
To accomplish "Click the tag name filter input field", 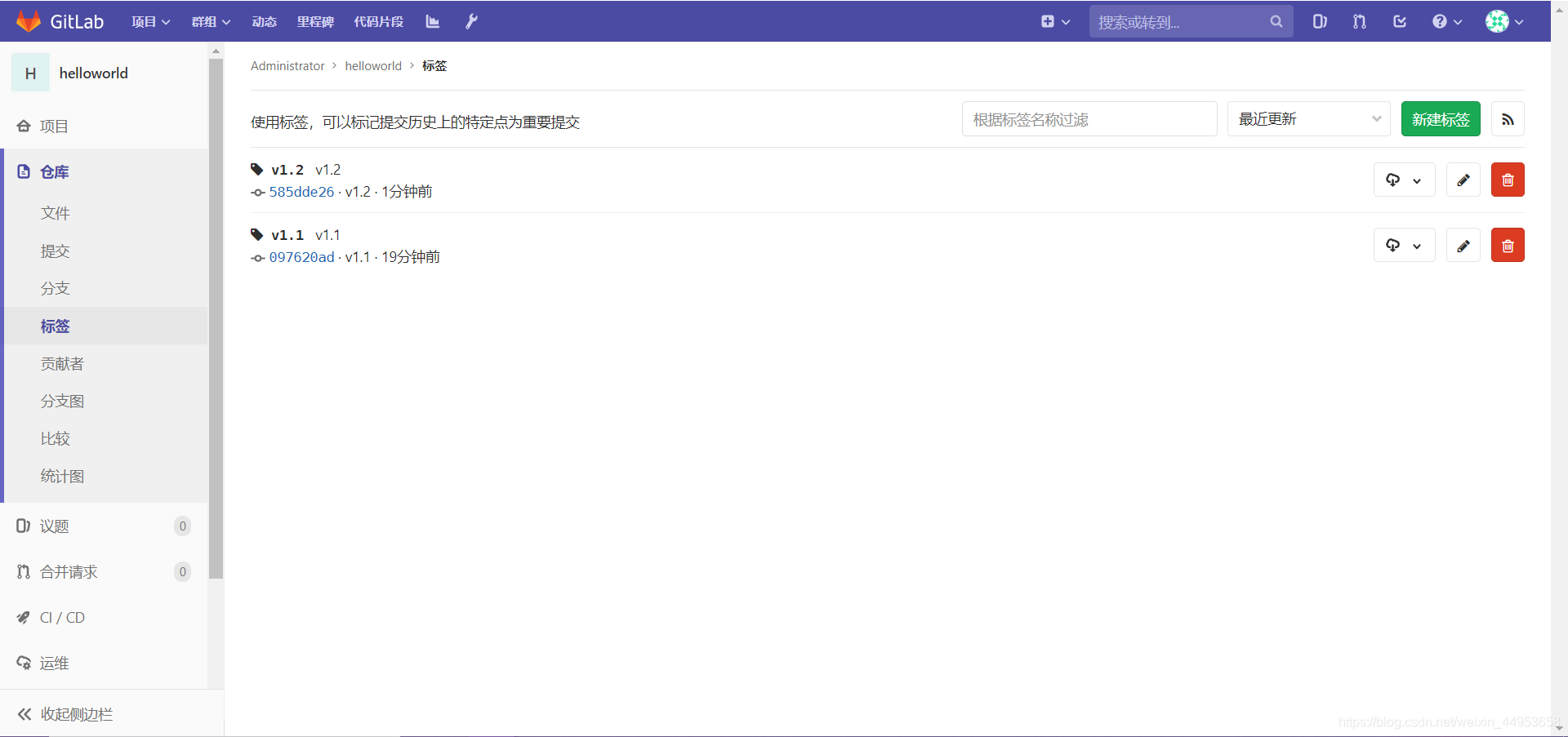I will [1089, 118].
